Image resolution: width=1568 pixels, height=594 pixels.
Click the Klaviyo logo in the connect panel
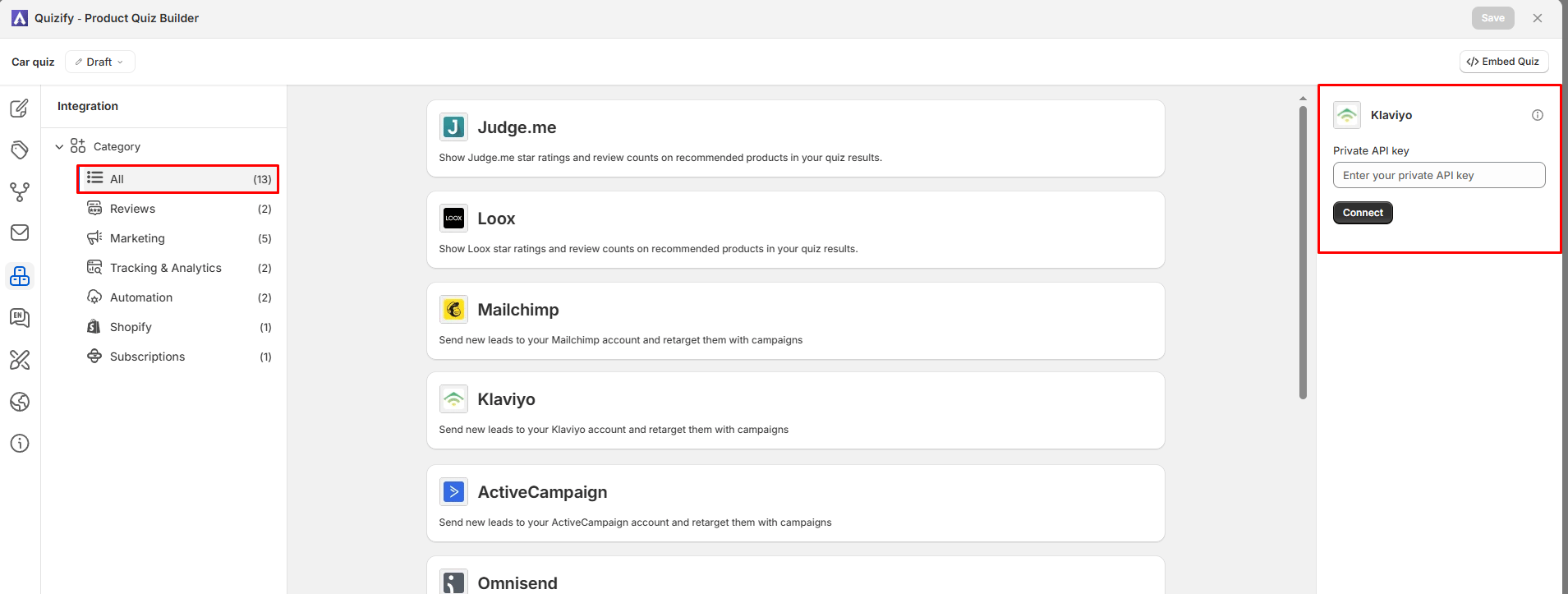[1347, 115]
